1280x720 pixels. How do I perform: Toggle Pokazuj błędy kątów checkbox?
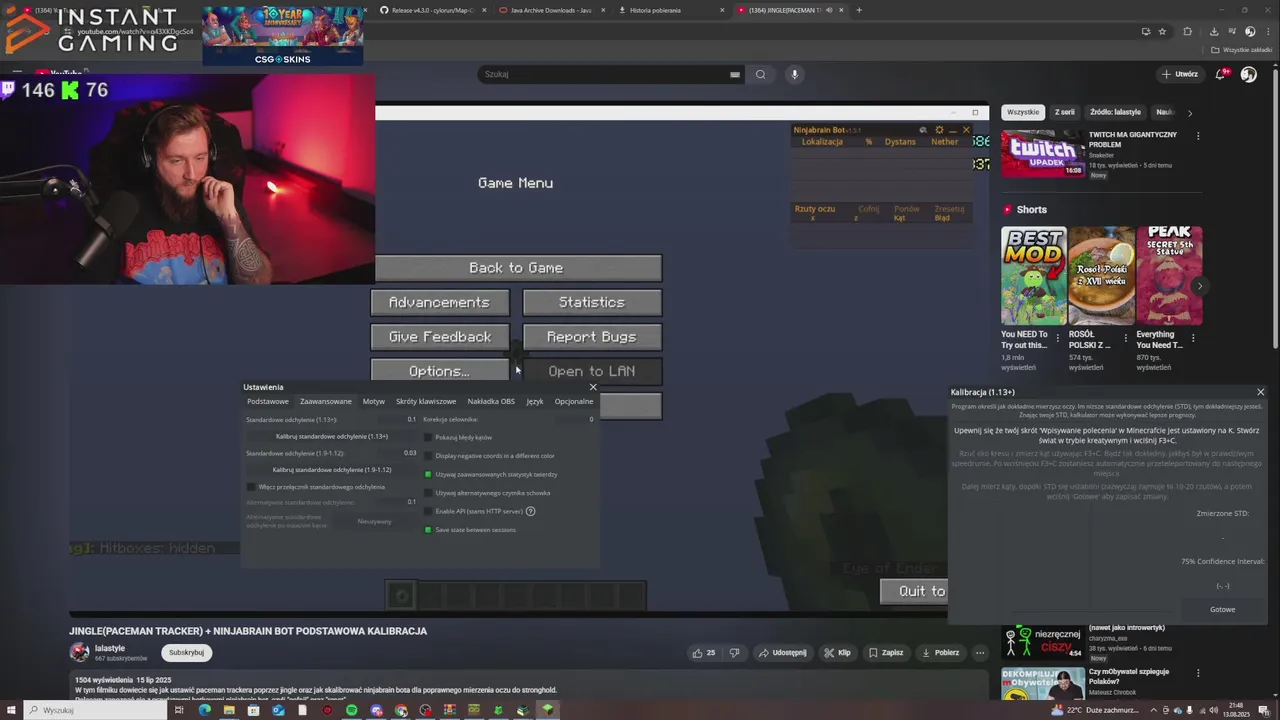tap(428, 437)
